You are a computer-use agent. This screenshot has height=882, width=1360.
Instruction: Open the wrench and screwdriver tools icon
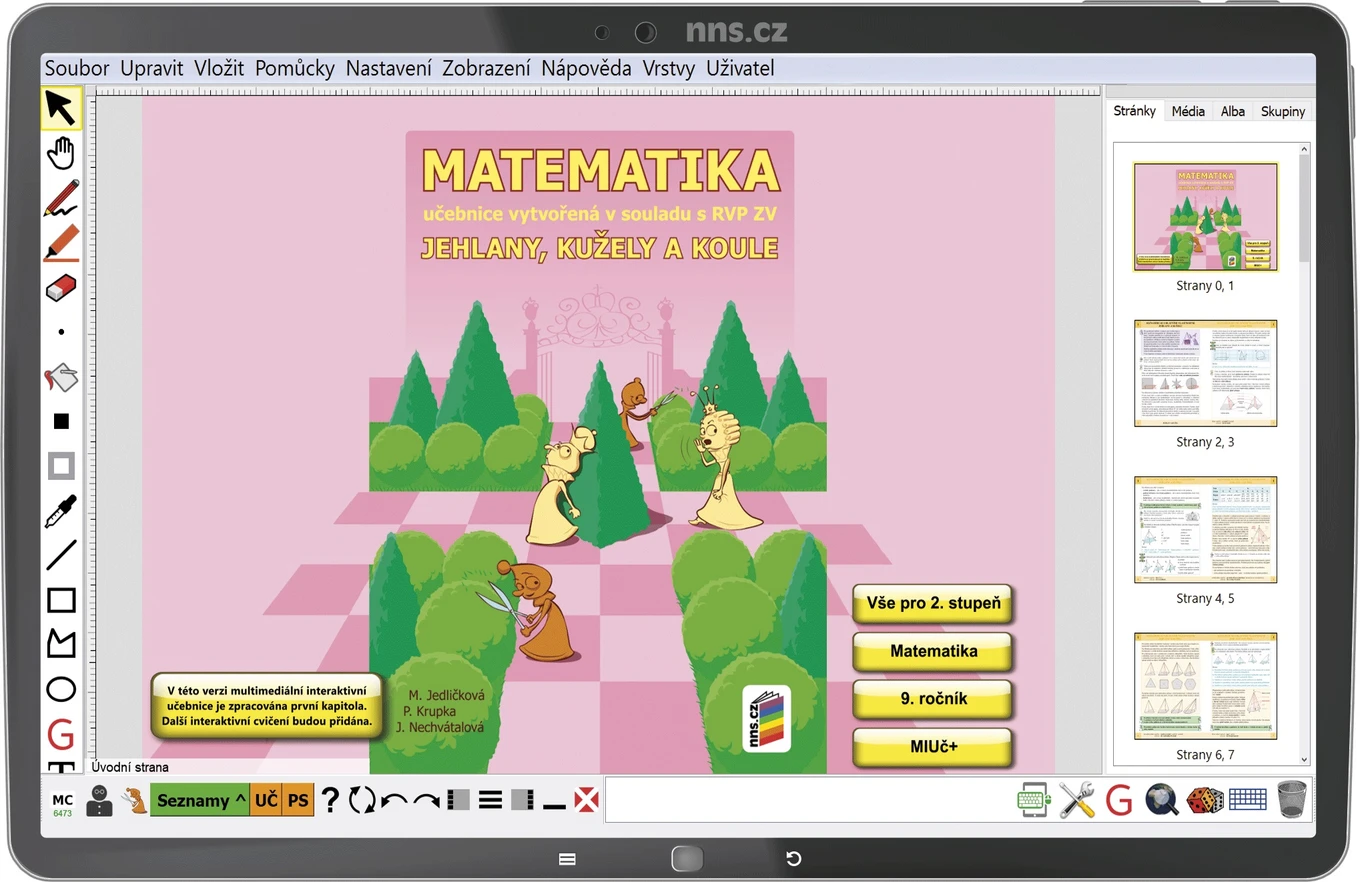1077,800
